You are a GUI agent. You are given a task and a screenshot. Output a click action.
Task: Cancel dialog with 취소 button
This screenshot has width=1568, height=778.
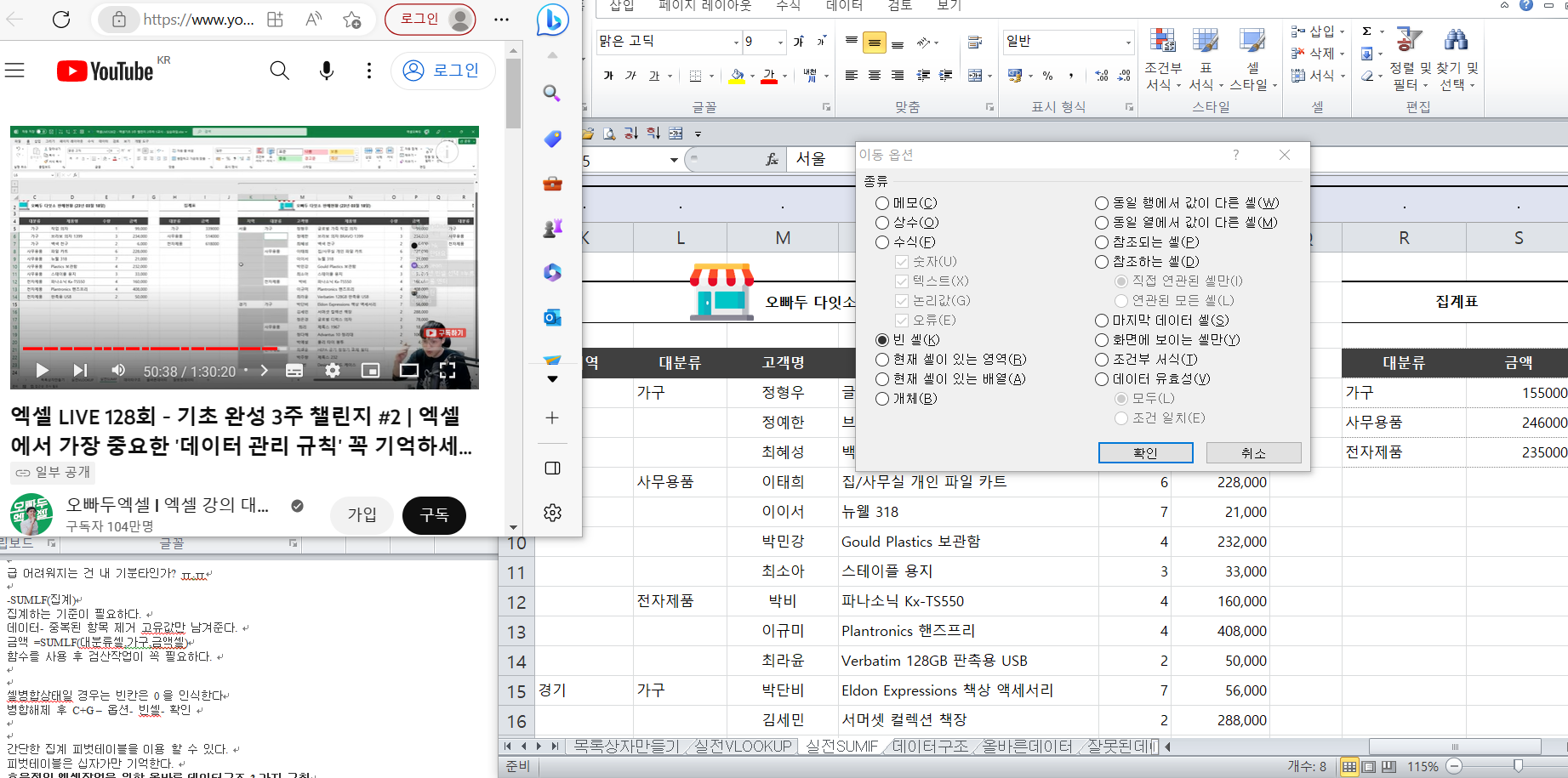1253,453
